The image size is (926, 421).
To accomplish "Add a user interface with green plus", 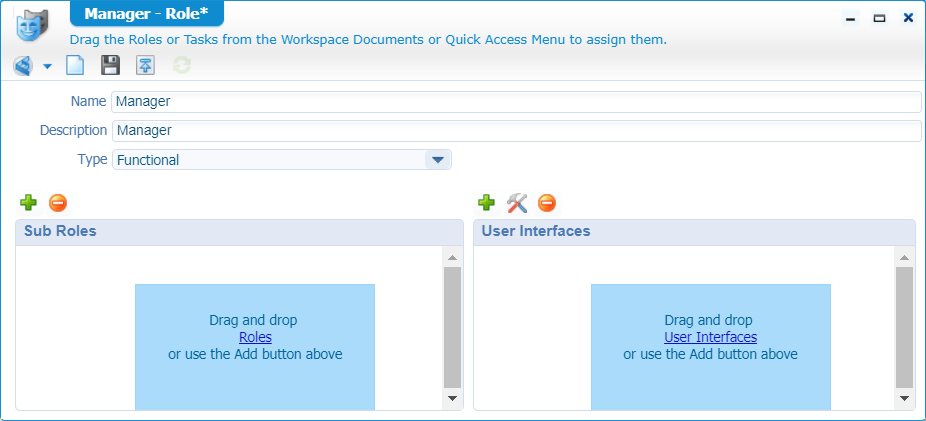I will (486, 203).
